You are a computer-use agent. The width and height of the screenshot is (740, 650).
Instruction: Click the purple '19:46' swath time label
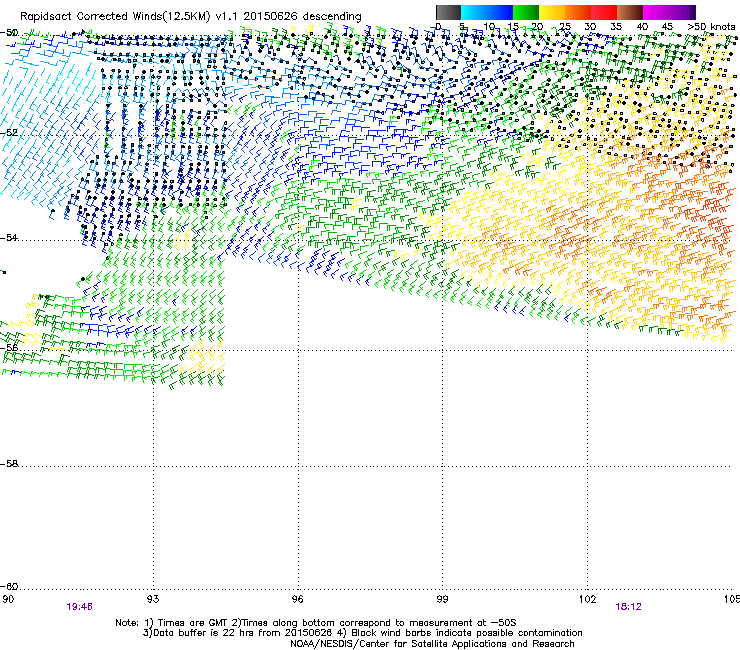79,607
